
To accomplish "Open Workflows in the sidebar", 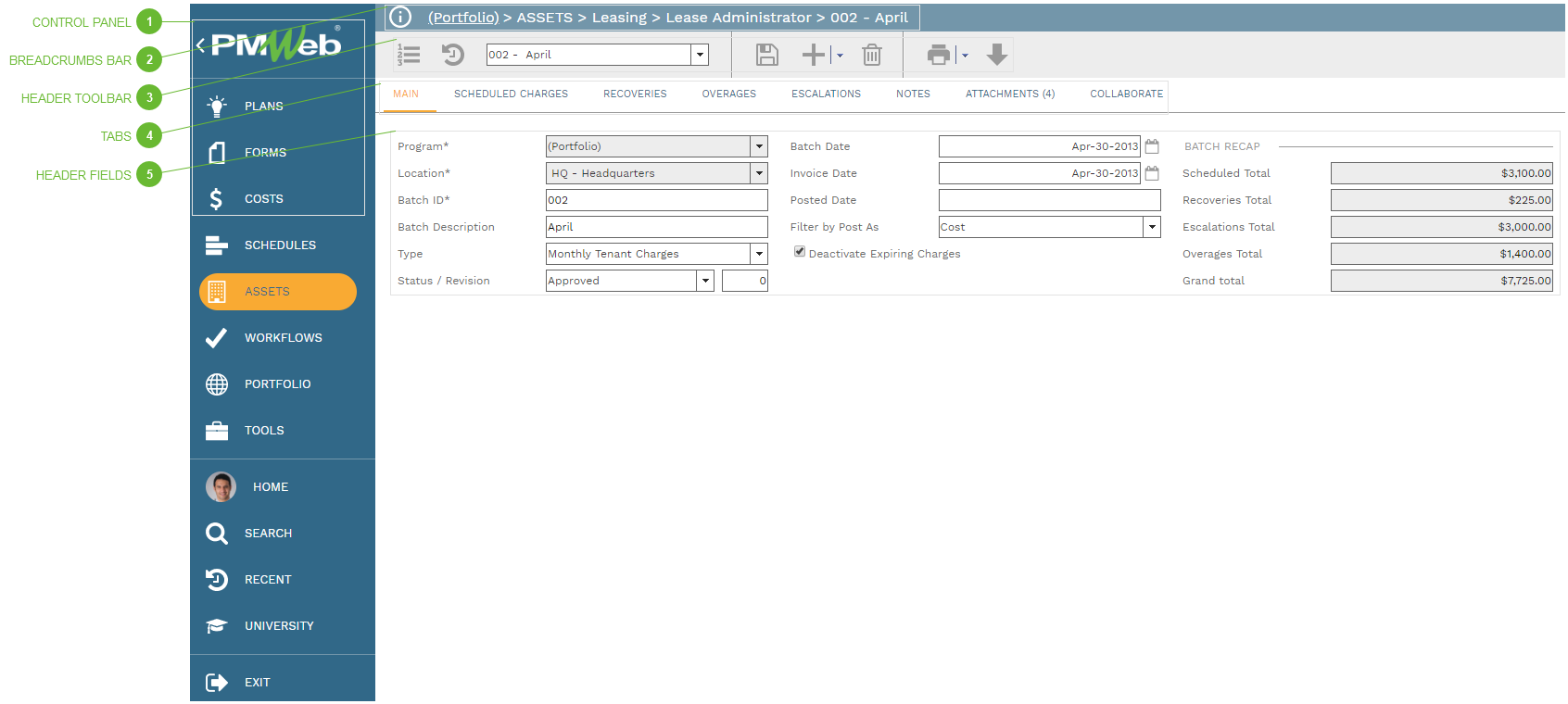I will [283, 338].
